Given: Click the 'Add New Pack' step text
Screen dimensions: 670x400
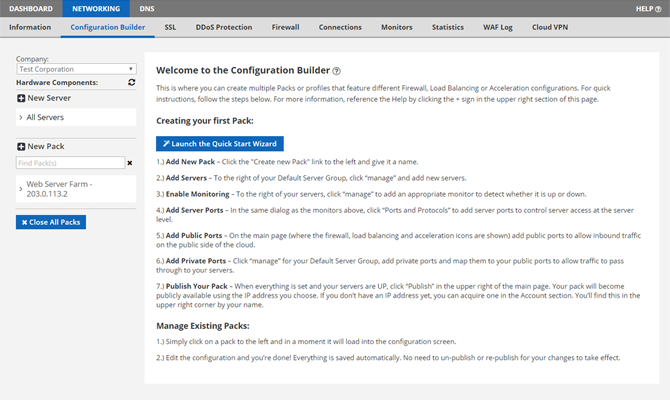Looking at the screenshot, I should tap(190, 162).
